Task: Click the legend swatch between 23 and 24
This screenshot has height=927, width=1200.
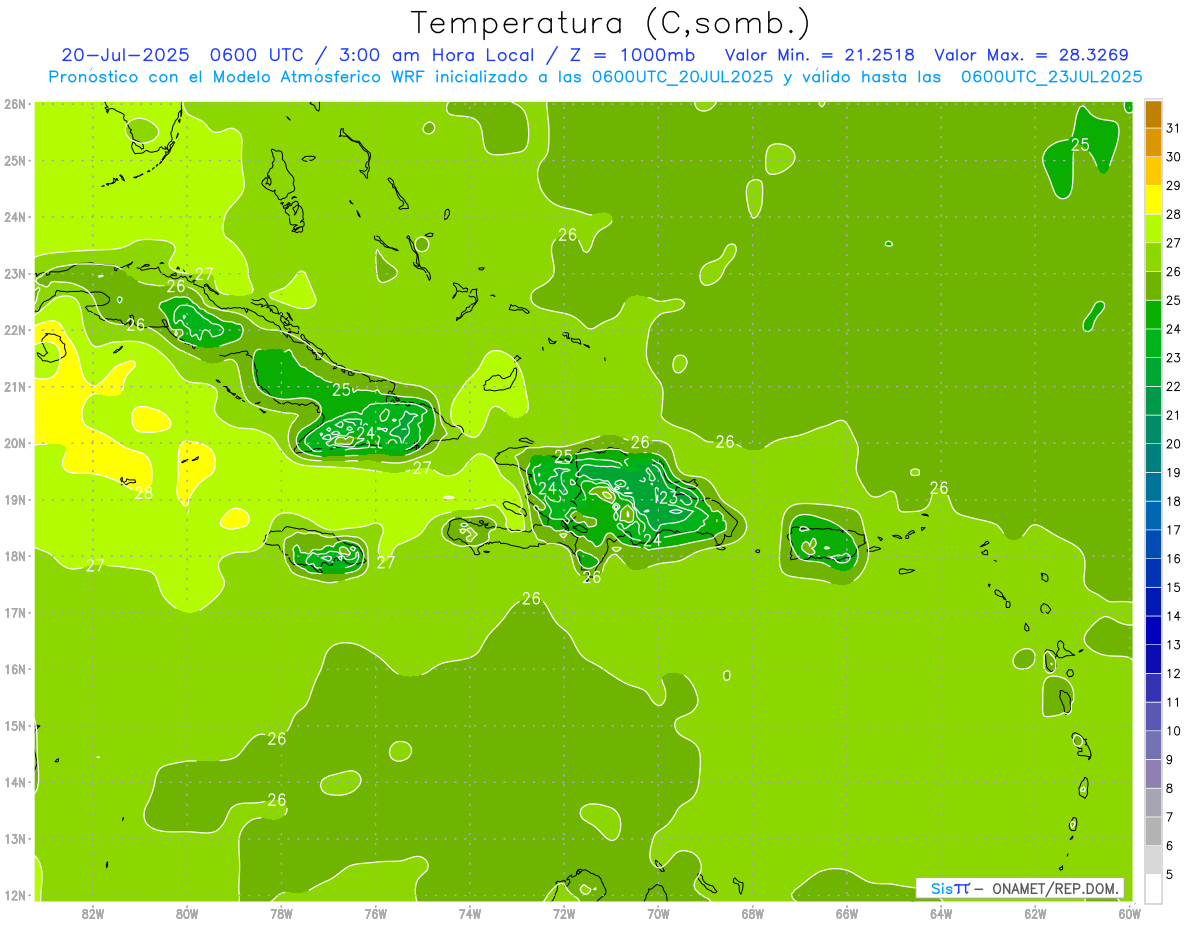Action: (1153, 343)
